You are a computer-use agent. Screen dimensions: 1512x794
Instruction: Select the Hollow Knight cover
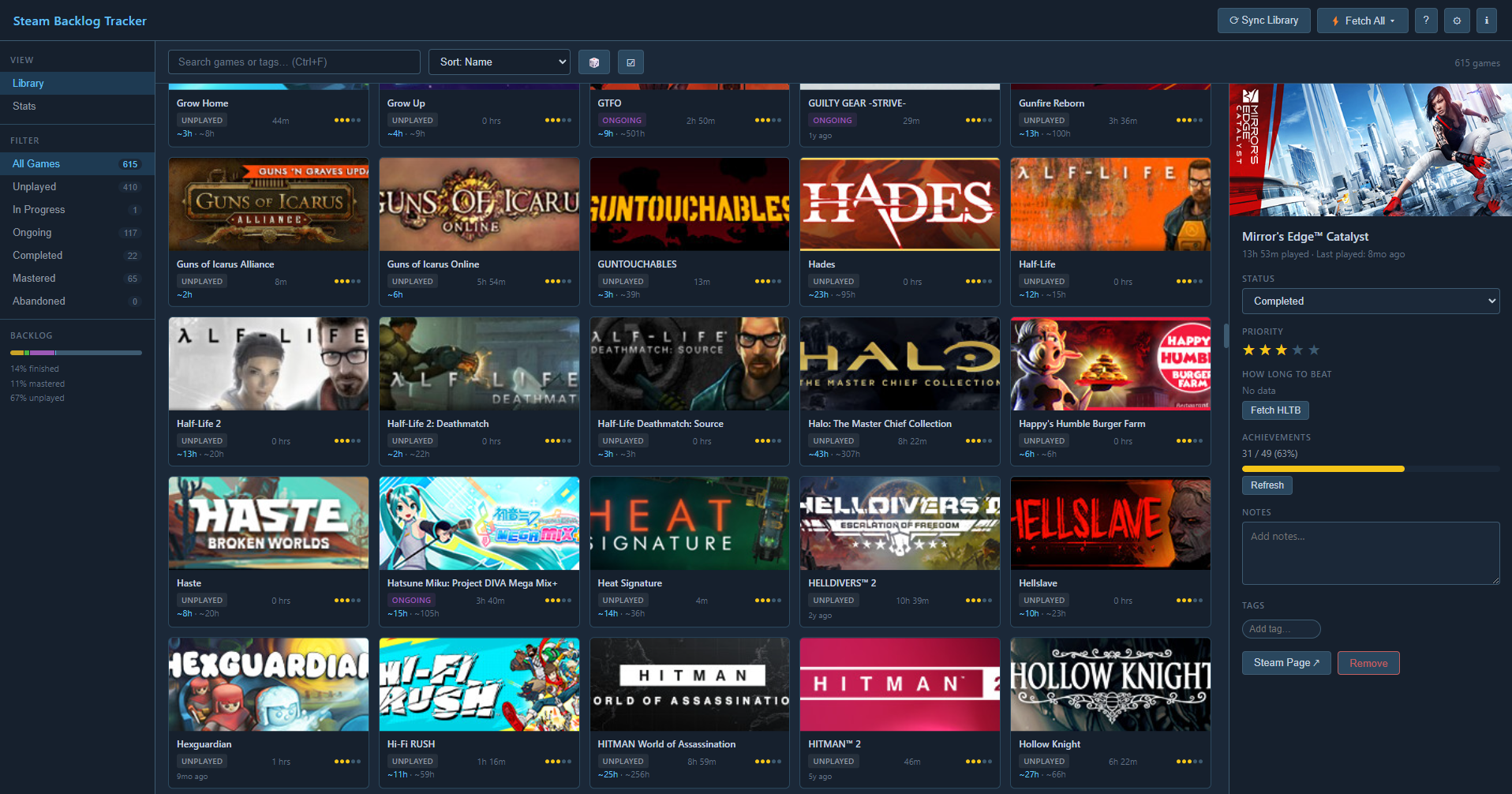(1110, 684)
